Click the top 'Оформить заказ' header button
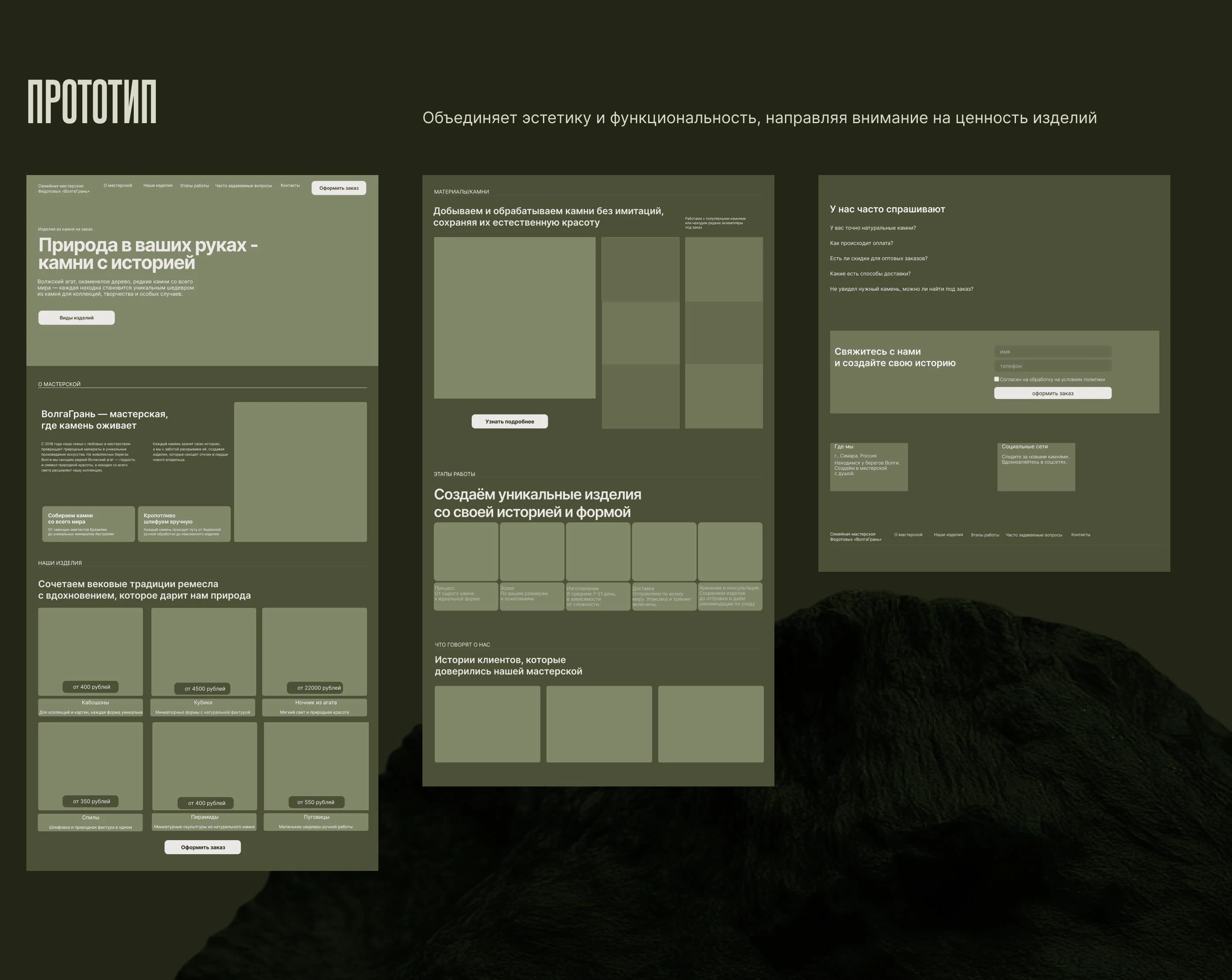This screenshot has height=980, width=1232. [339, 188]
